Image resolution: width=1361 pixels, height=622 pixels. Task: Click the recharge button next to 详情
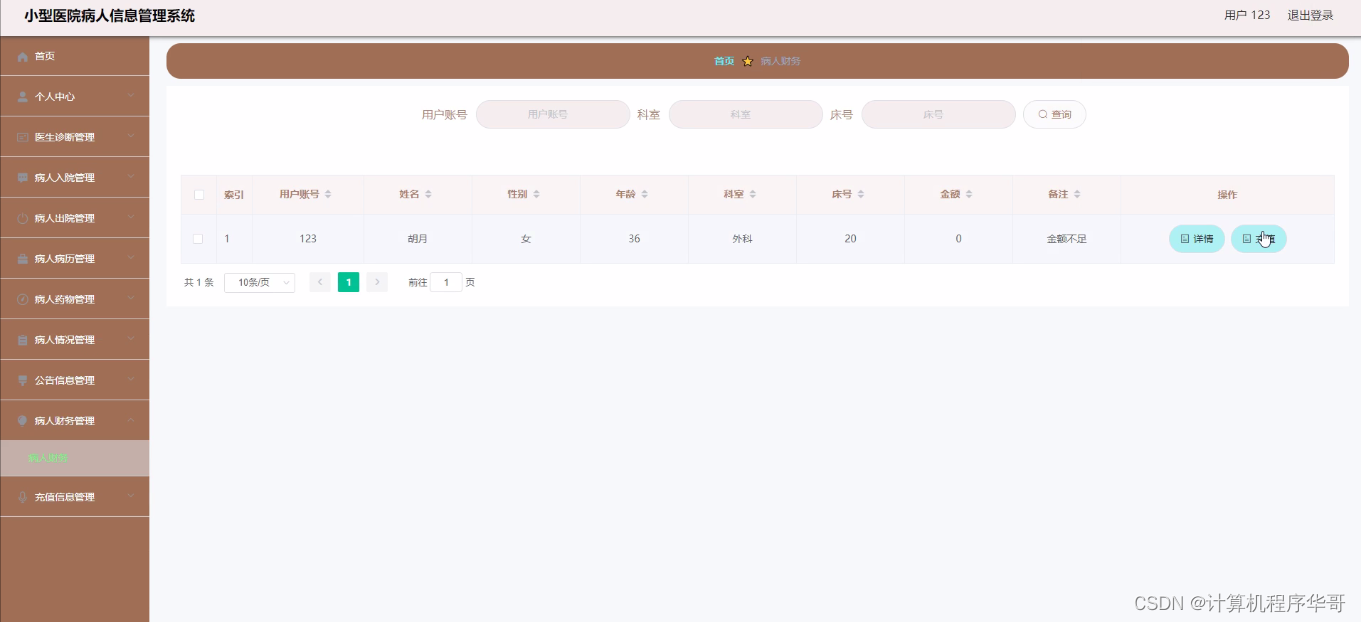pyautogui.click(x=1258, y=239)
